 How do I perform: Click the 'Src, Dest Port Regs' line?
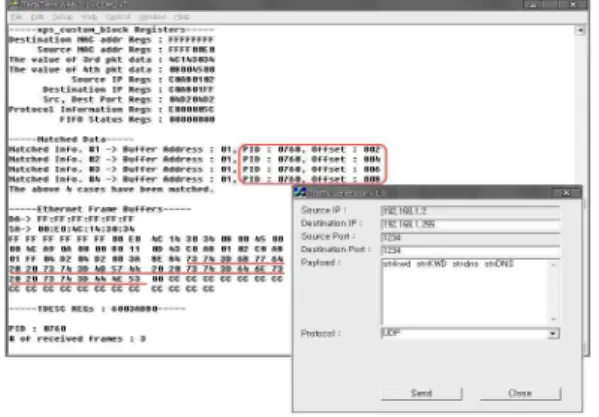(129, 99)
